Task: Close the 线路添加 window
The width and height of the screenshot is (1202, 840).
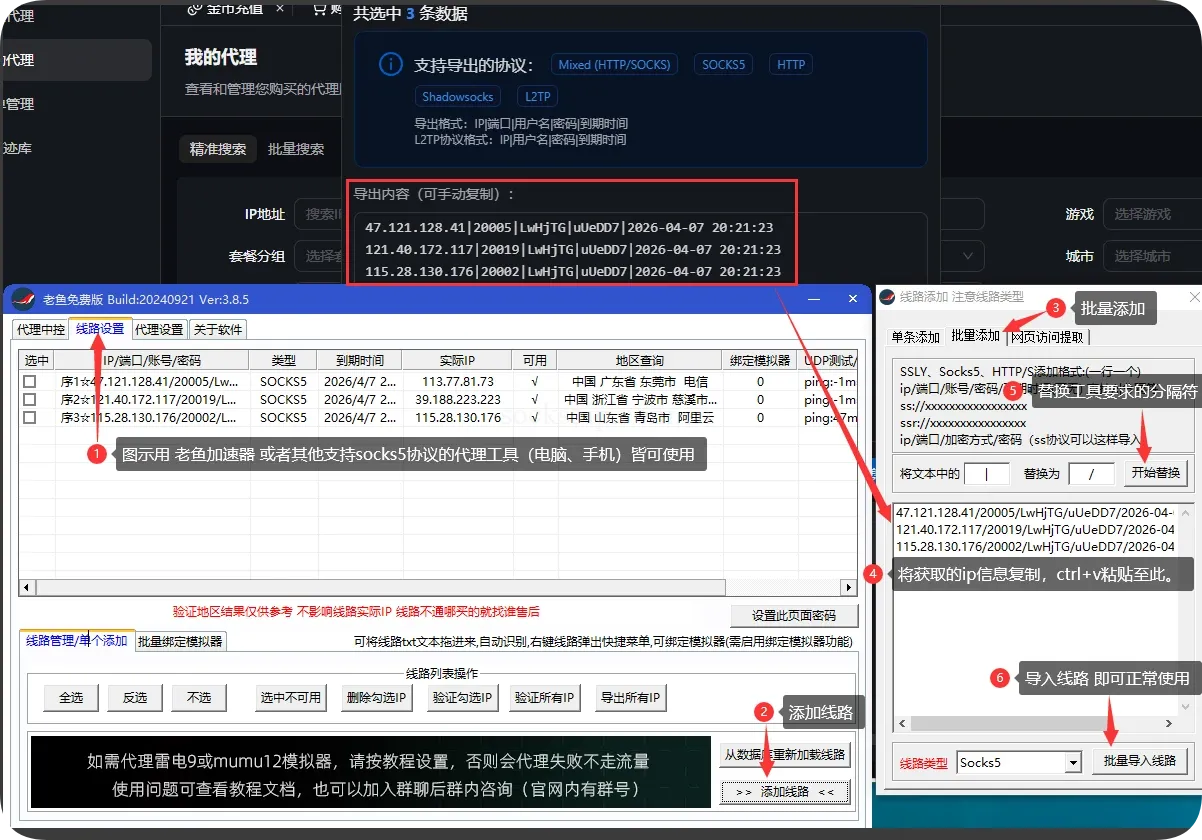Action: (1194, 297)
